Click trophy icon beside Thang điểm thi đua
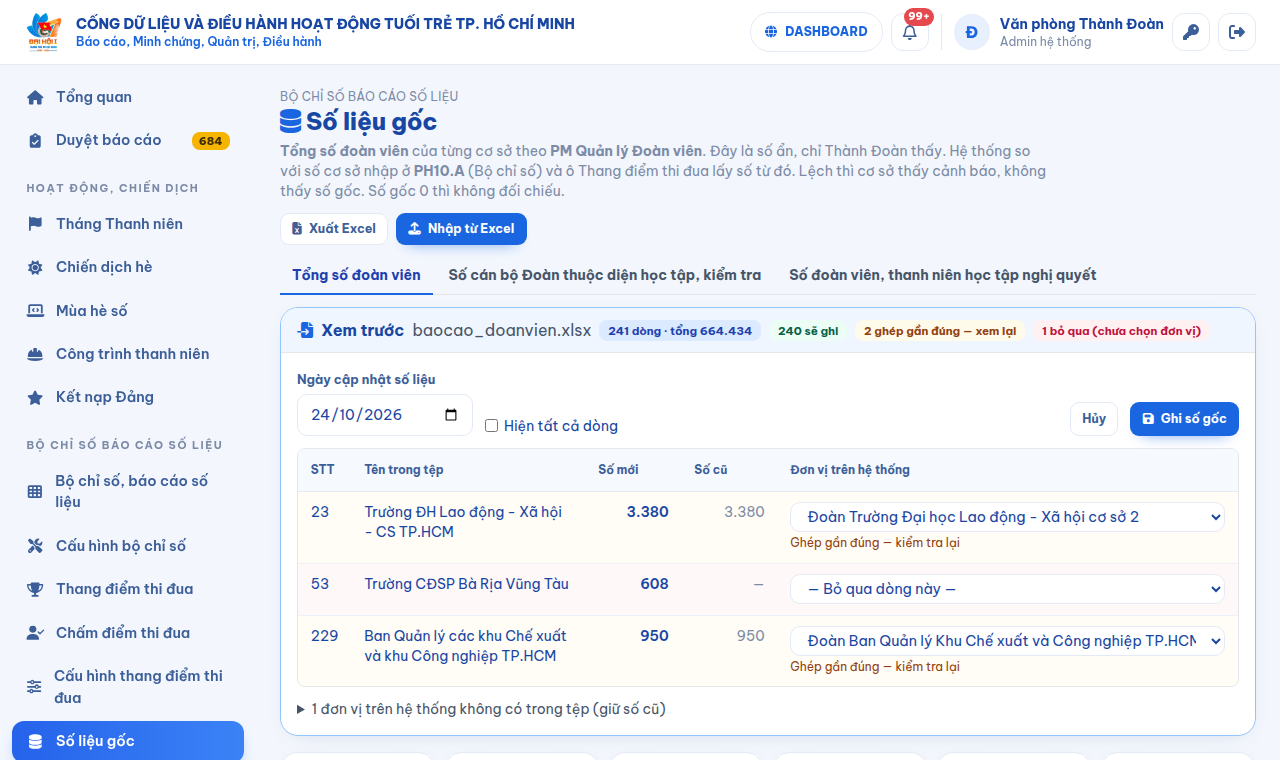This screenshot has height=760, width=1280. [x=35, y=589]
